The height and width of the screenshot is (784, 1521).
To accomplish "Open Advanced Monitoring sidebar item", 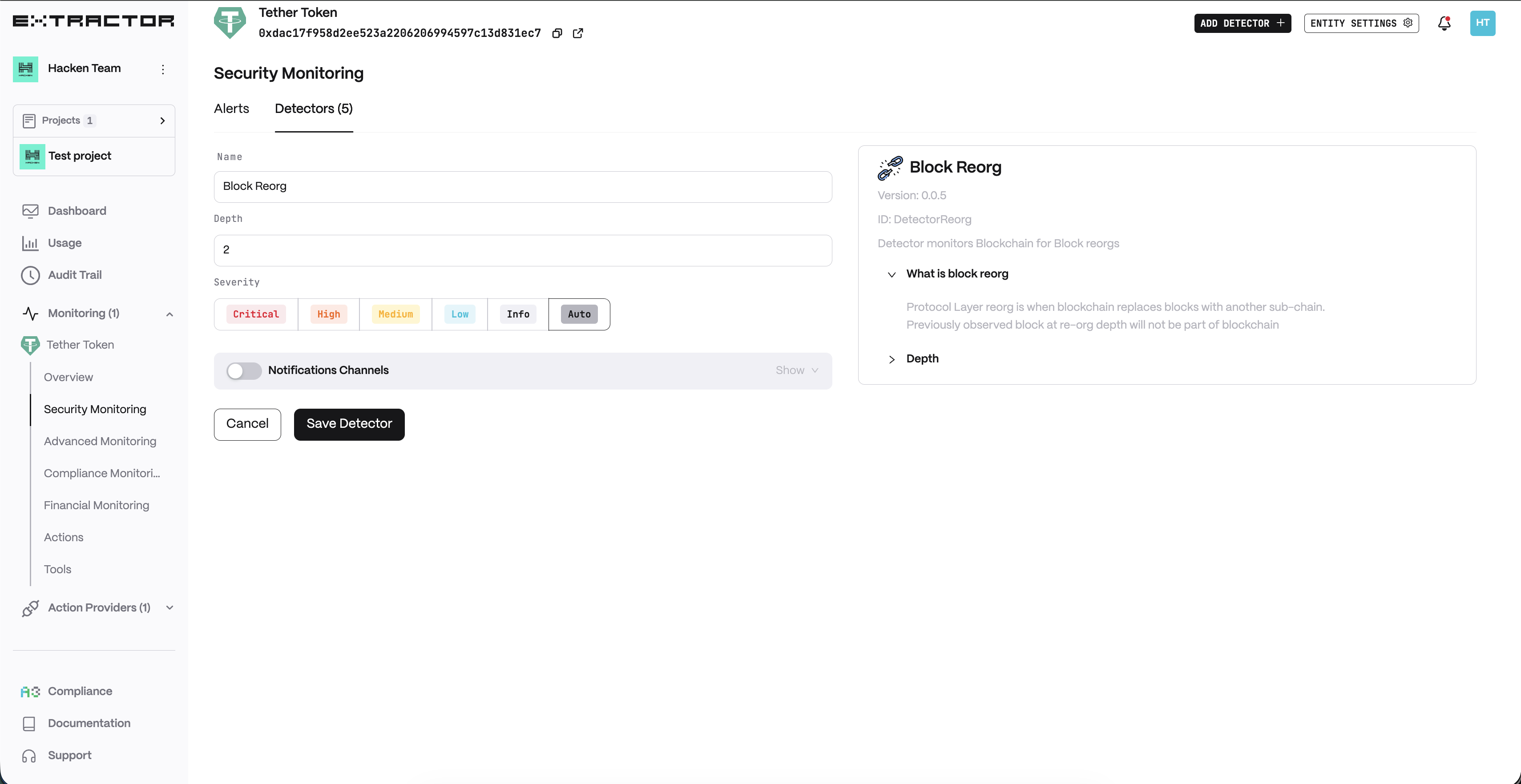I will pos(100,441).
